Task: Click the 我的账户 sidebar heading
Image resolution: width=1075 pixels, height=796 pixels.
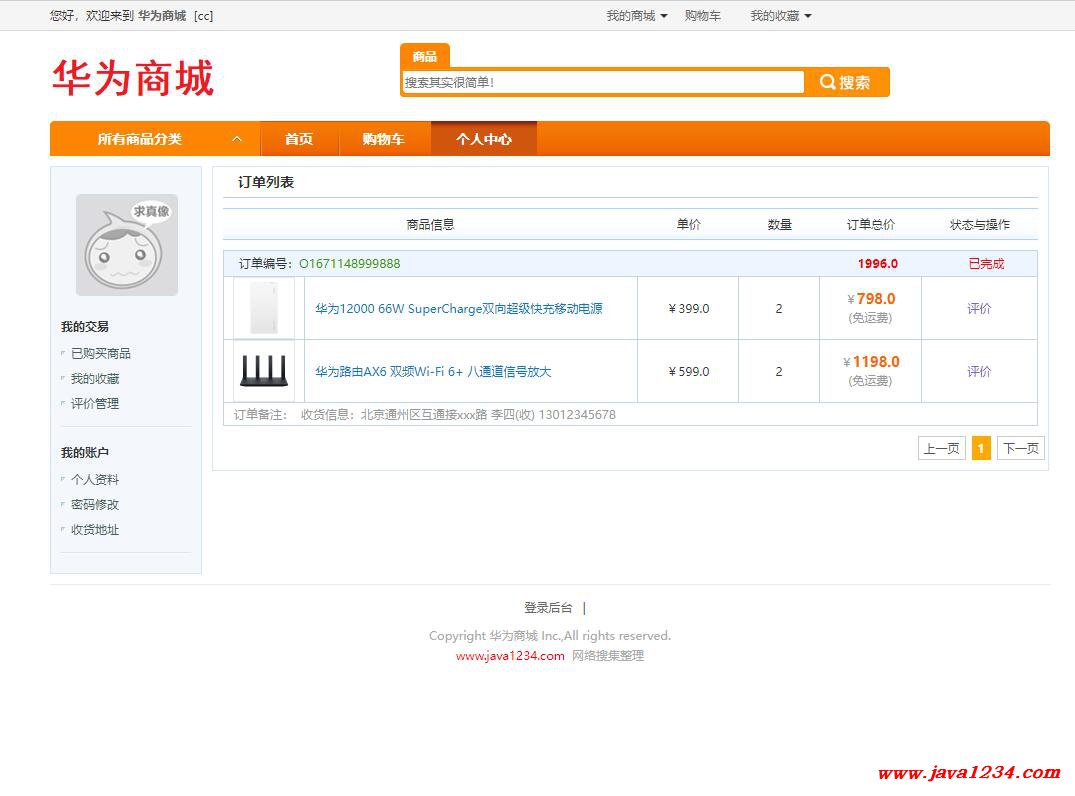Action: [x=85, y=453]
